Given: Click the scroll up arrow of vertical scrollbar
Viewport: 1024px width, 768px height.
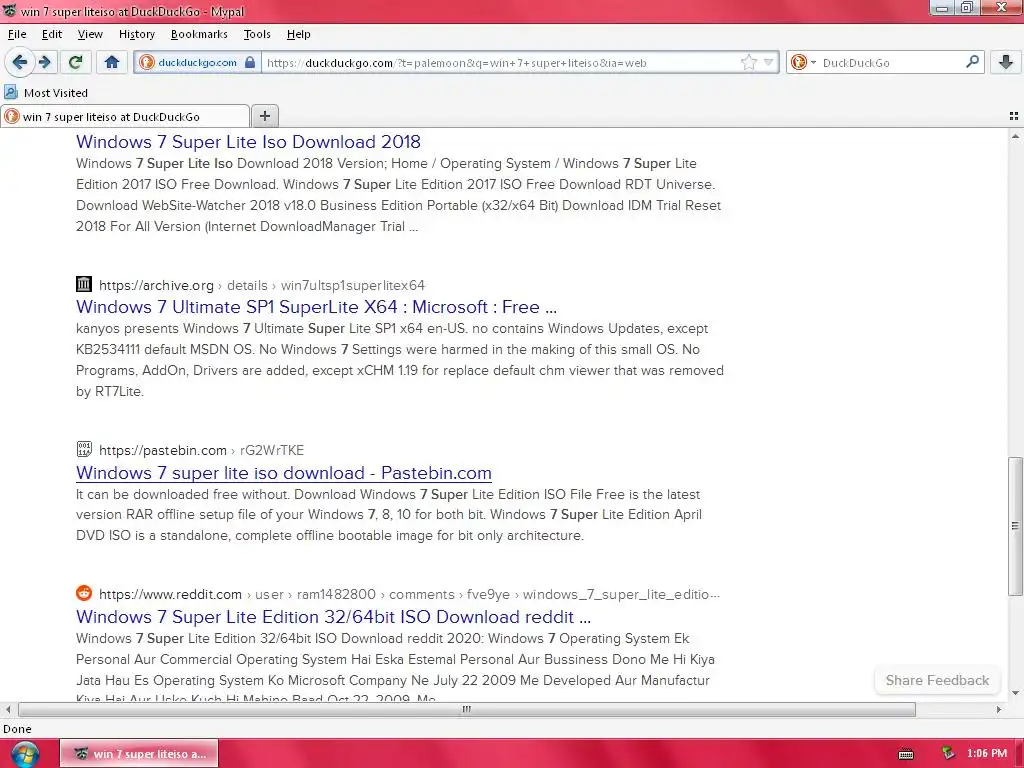Looking at the screenshot, I should [x=1015, y=136].
